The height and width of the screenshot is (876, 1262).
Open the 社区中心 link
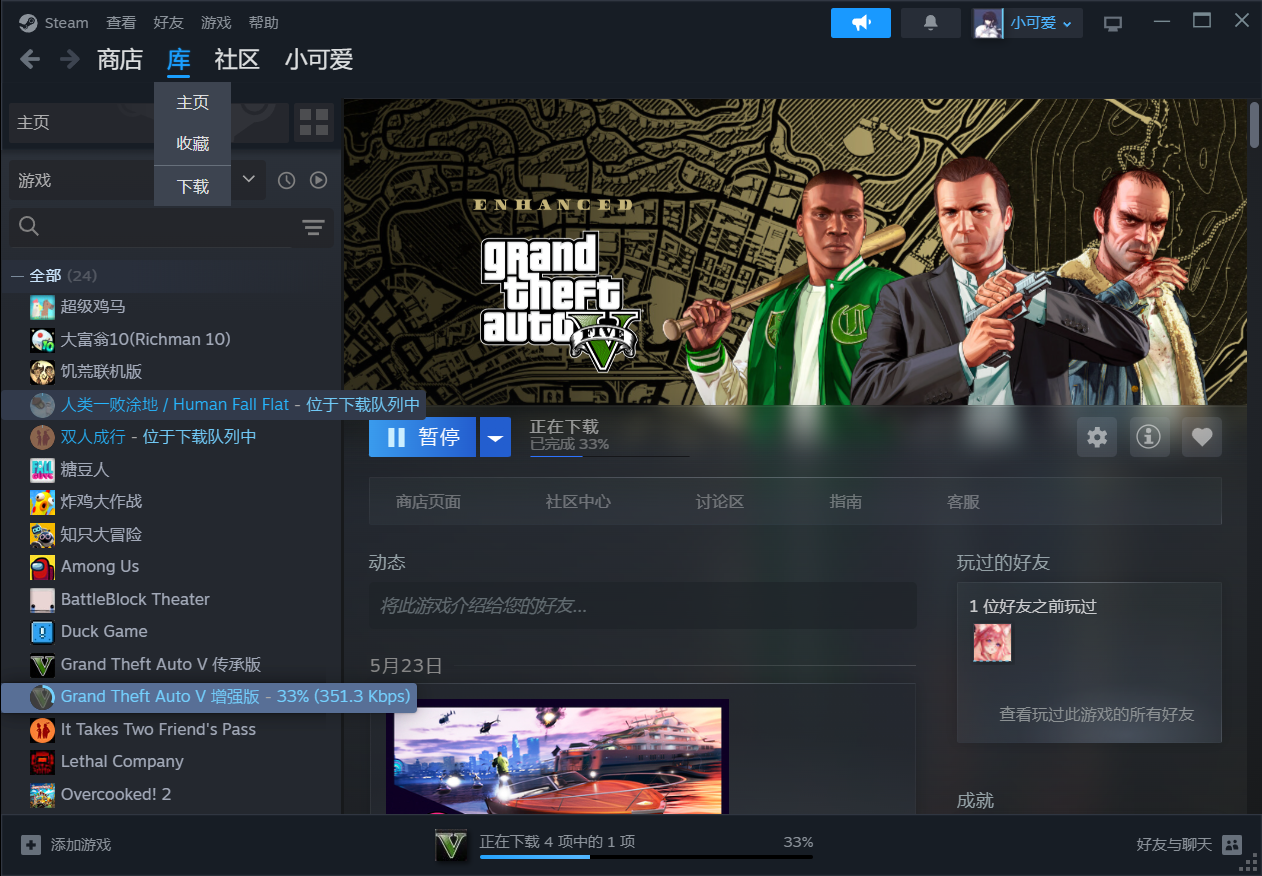tap(578, 502)
